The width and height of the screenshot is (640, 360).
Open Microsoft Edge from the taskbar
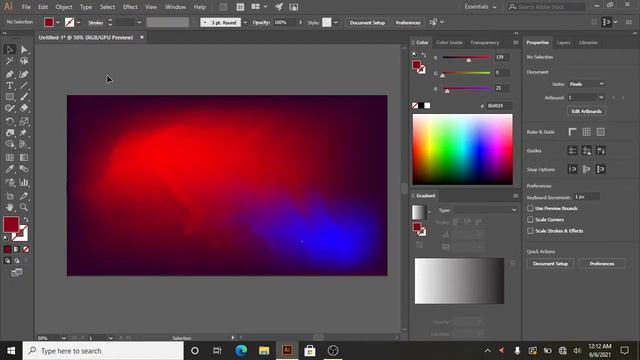(x=241, y=351)
